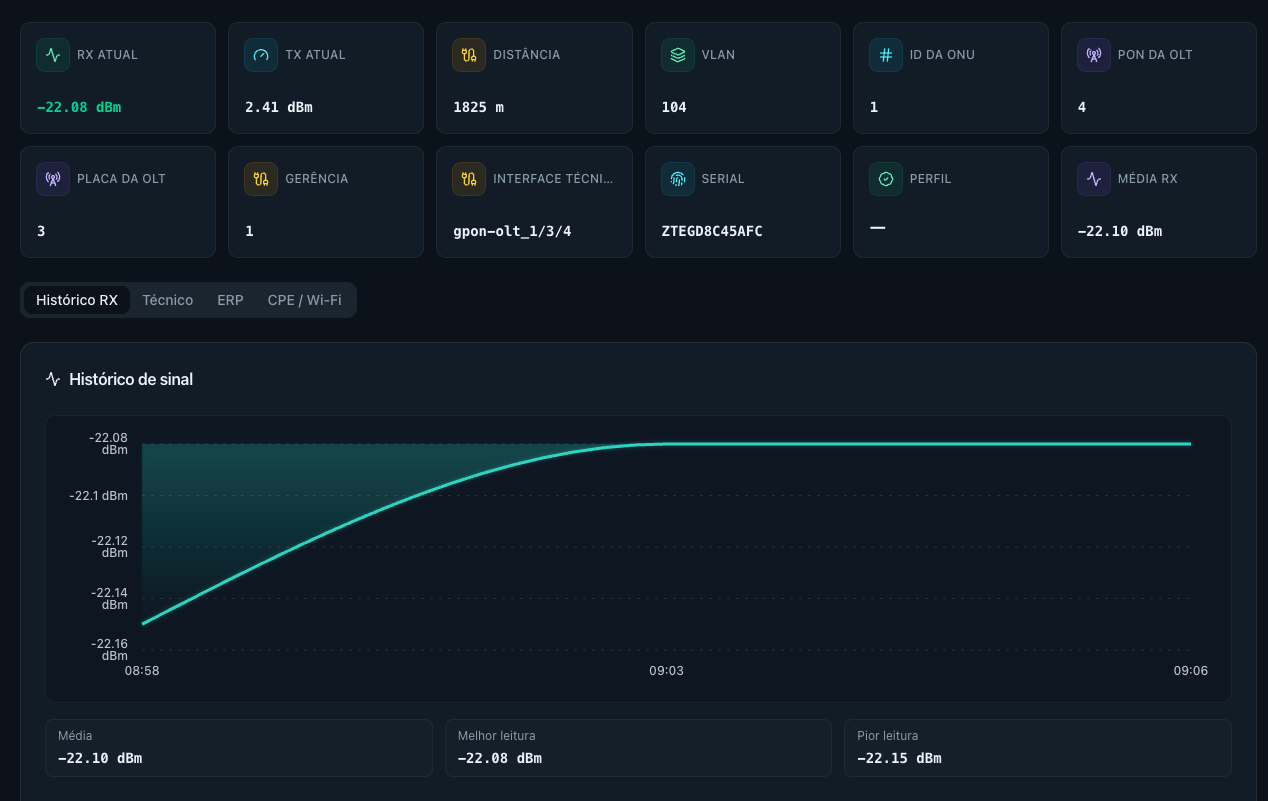Image resolution: width=1268 pixels, height=801 pixels.
Task: Click the TX value 2.41 dBm
Action: (279, 107)
